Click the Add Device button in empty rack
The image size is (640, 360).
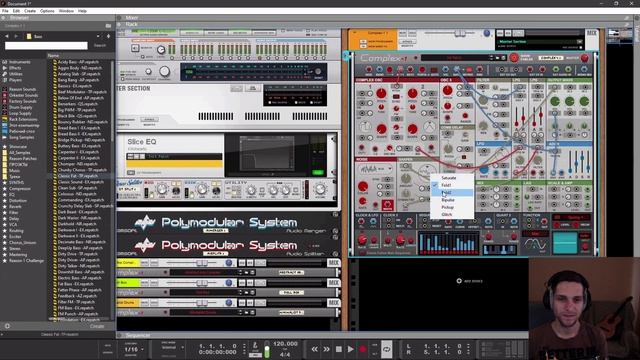tap(469, 281)
